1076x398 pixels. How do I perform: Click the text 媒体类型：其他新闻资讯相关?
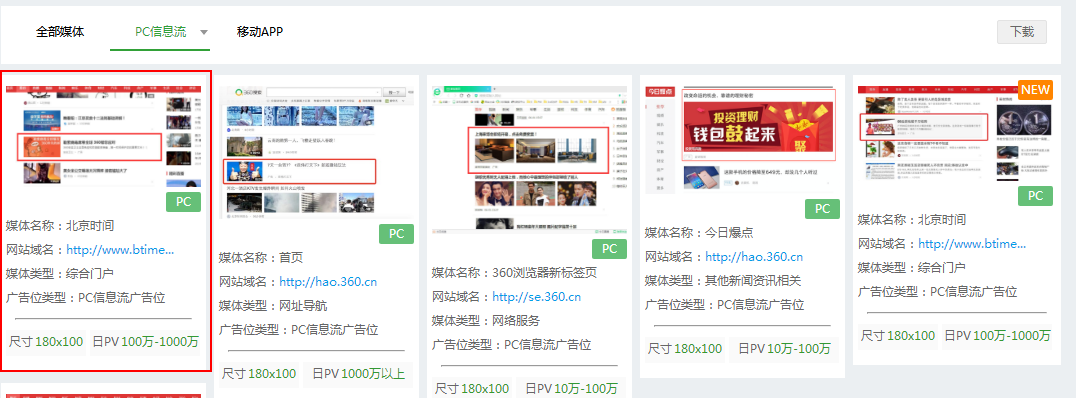pyautogui.click(x=723, y=281)
